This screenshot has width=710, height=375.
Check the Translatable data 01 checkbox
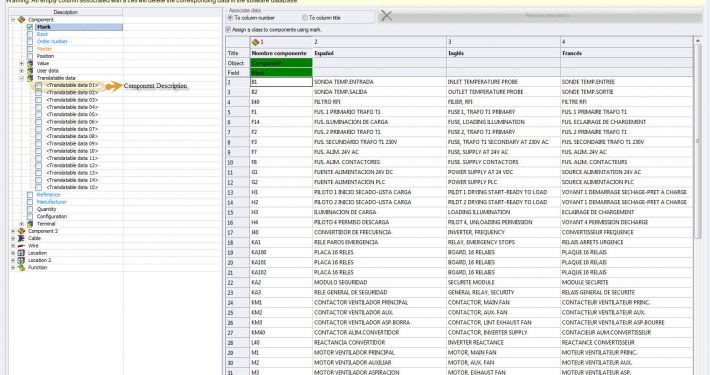point(38,85)
